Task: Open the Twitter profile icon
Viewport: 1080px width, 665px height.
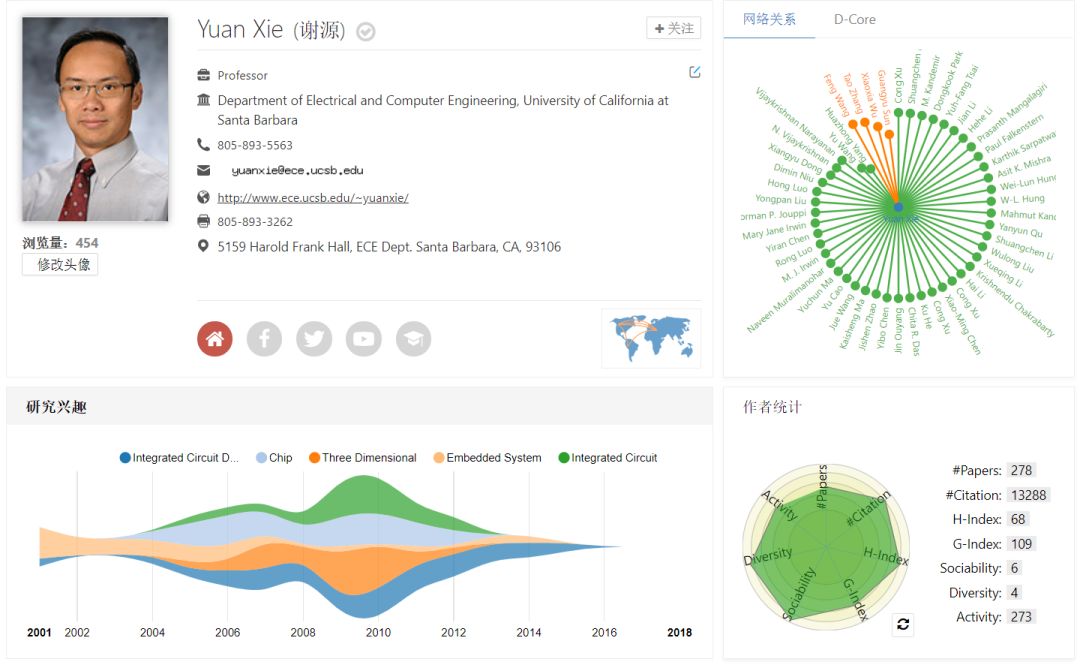Action: 314,339
